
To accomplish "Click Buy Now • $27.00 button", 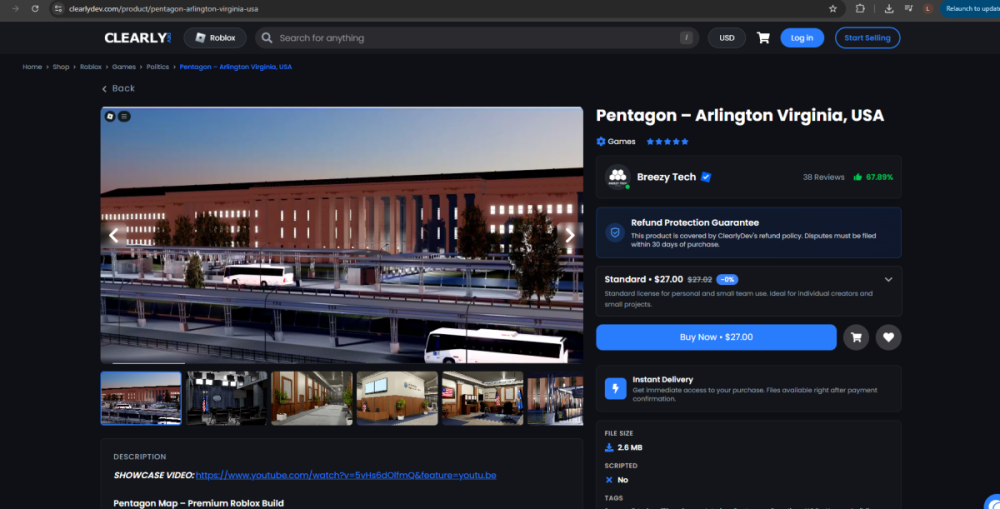I will [716, 337].
